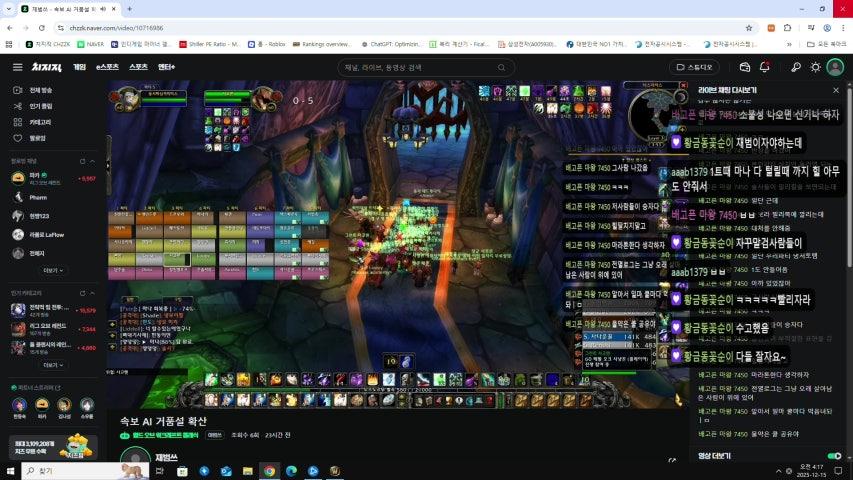Open the Rankings overview bookmark

tap(322, 44)
